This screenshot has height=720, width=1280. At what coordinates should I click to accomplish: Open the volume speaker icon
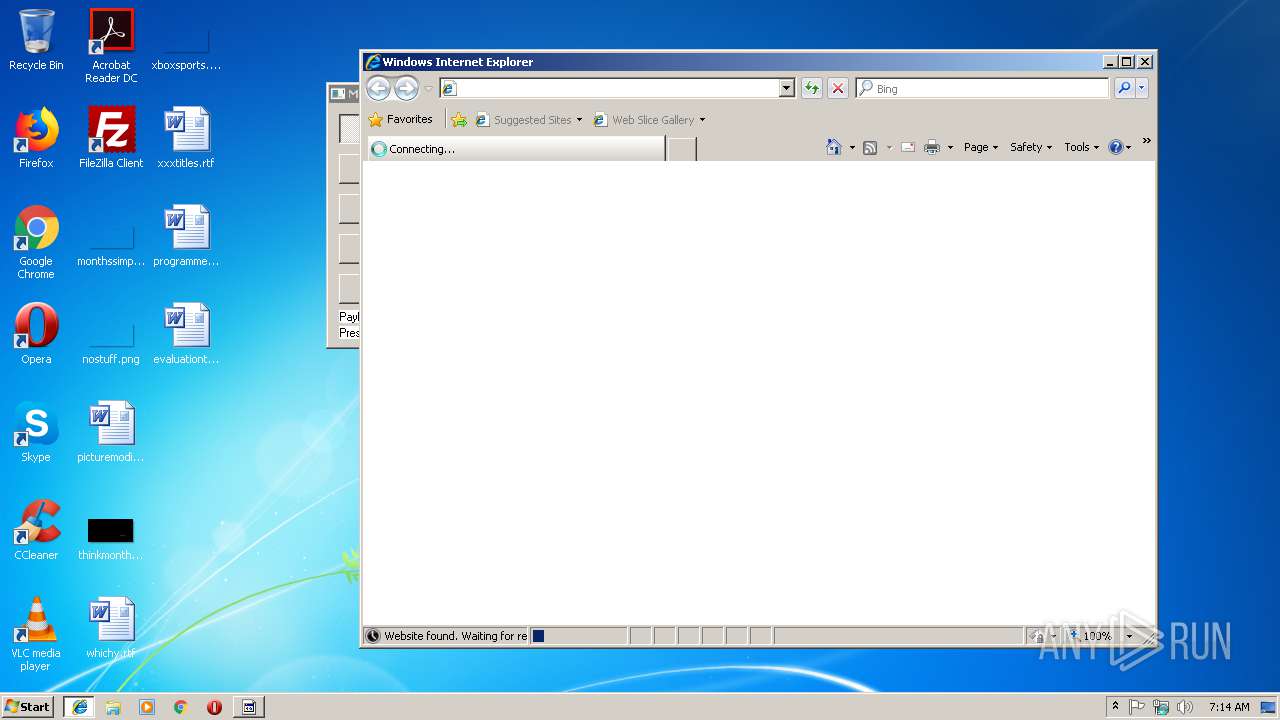[x=1185, y=707]
